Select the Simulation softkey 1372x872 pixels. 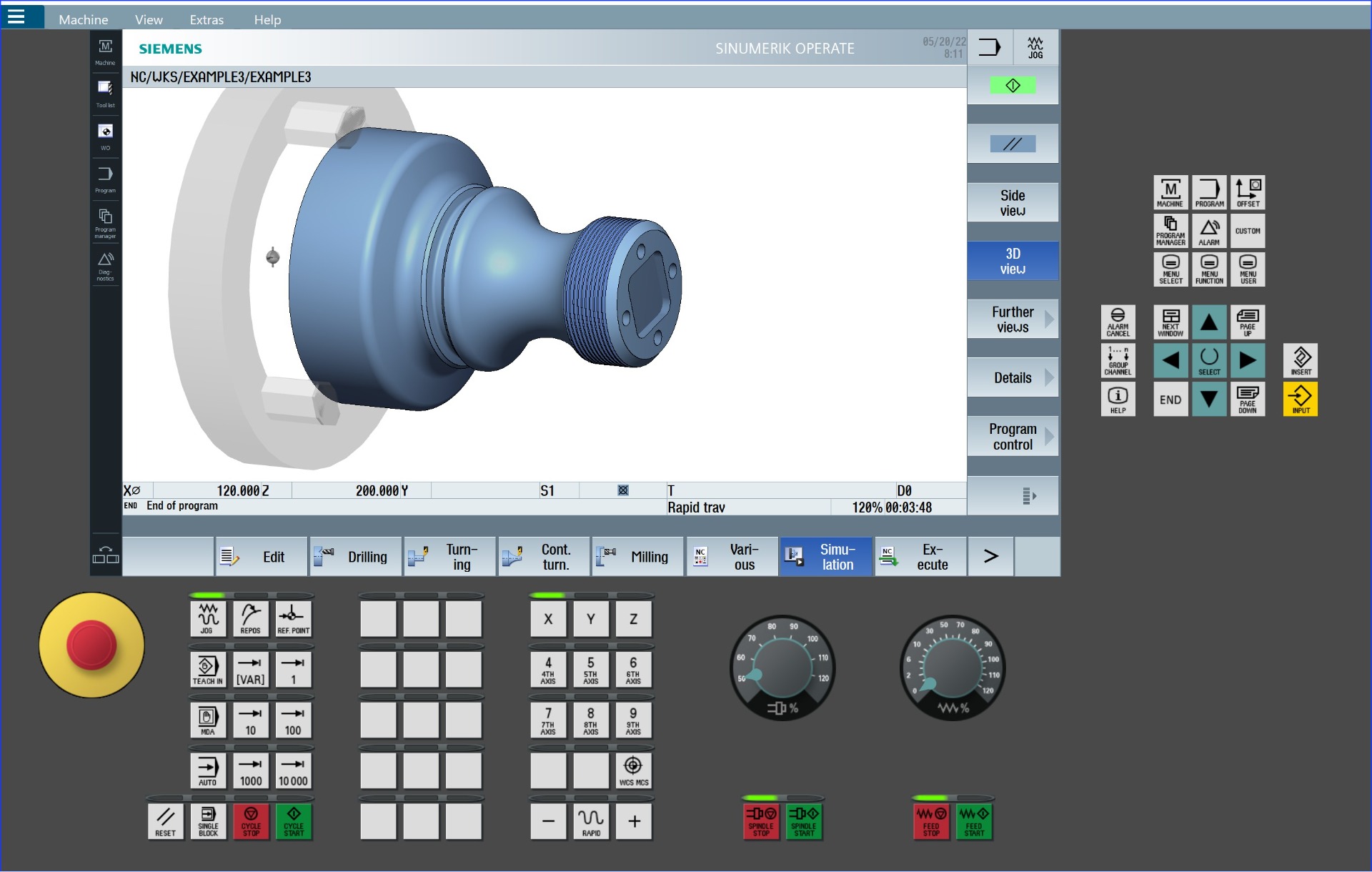(x=826, y=557)
